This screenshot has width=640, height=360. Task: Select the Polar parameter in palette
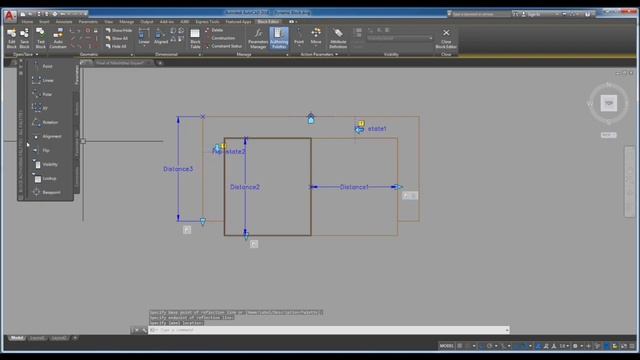(42, 94)
